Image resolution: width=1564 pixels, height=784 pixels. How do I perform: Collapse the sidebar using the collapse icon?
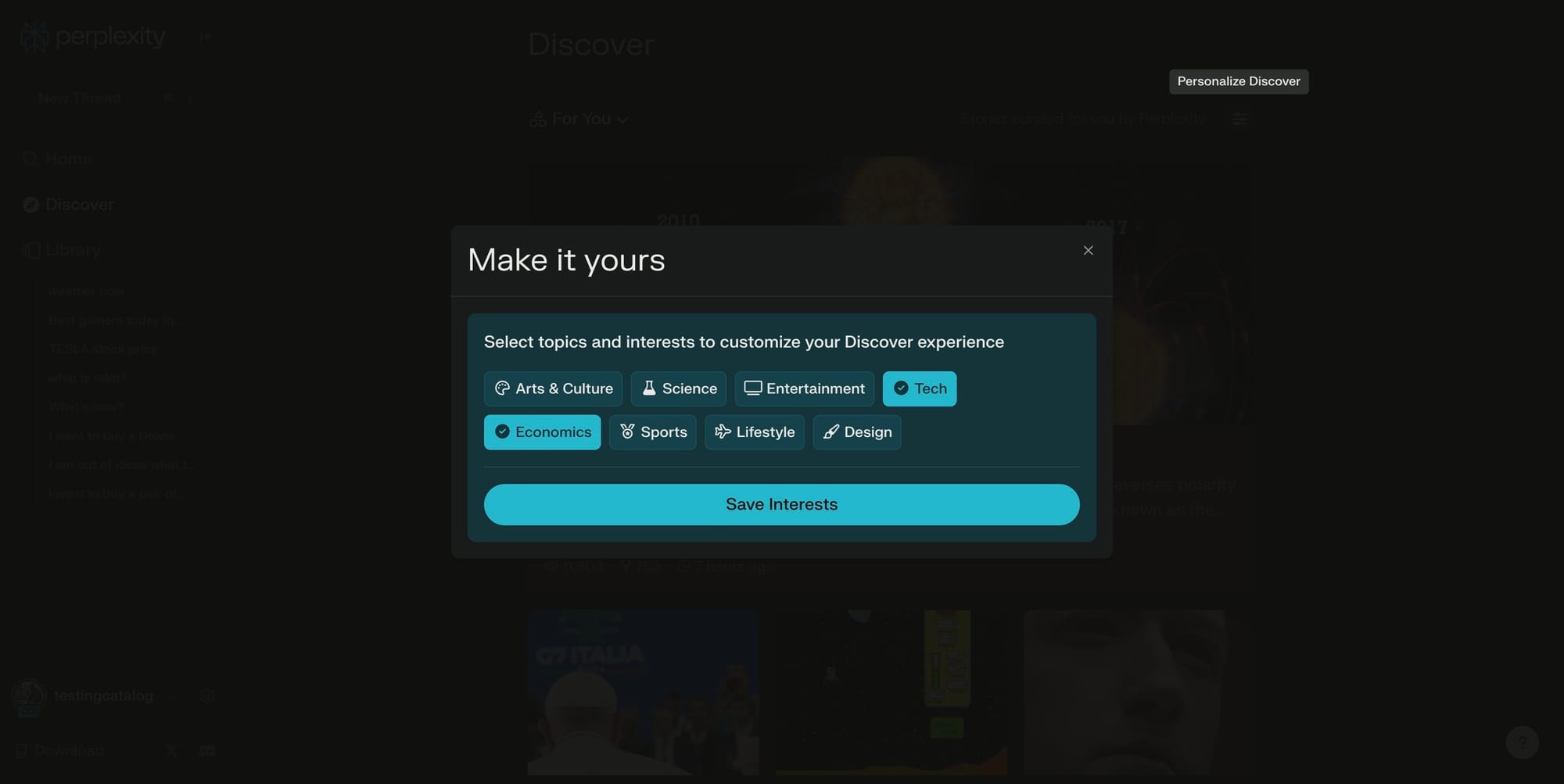pos(205,36)
